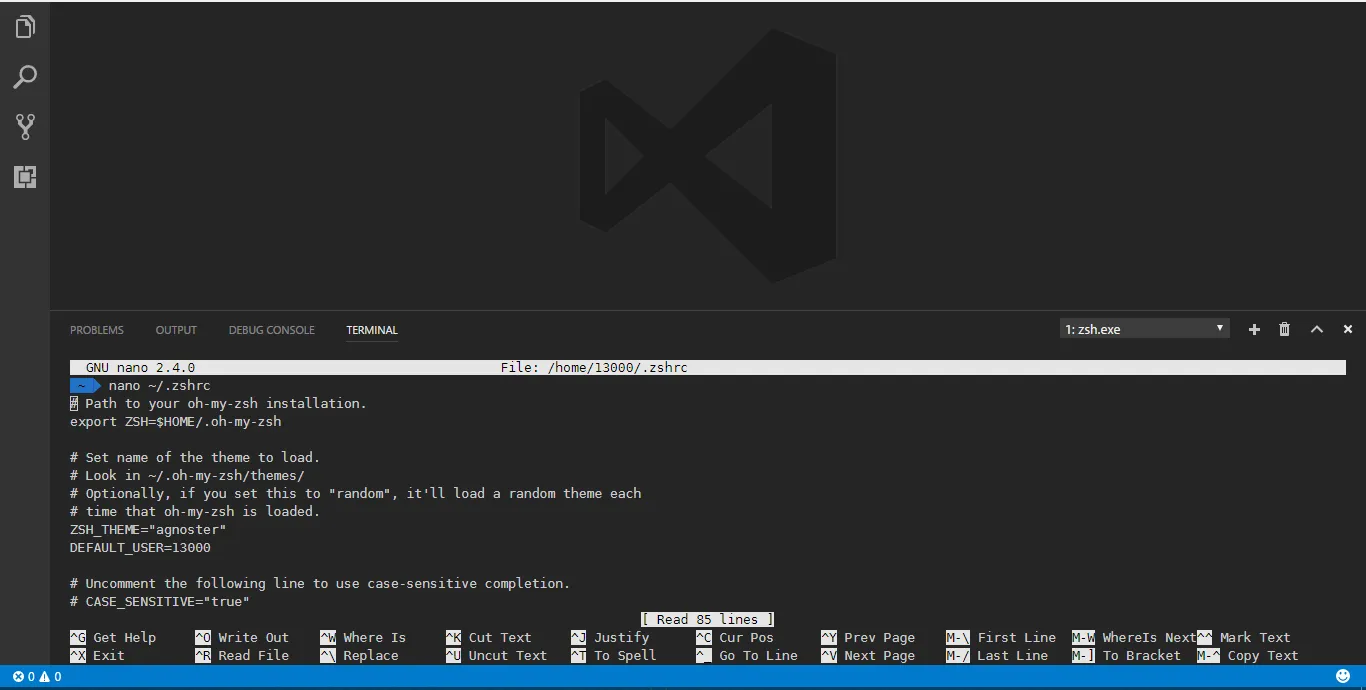This screenshot has width=1366, height=690.
Task: Open the Explorer view in activity bar
Action: click(x=25, y=27)
